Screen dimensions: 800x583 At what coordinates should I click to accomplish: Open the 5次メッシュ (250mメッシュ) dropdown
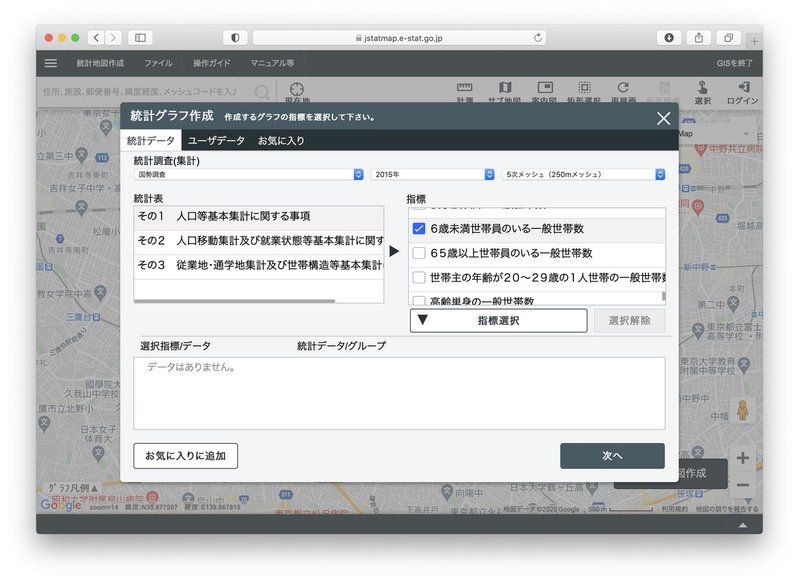[583, 174]
